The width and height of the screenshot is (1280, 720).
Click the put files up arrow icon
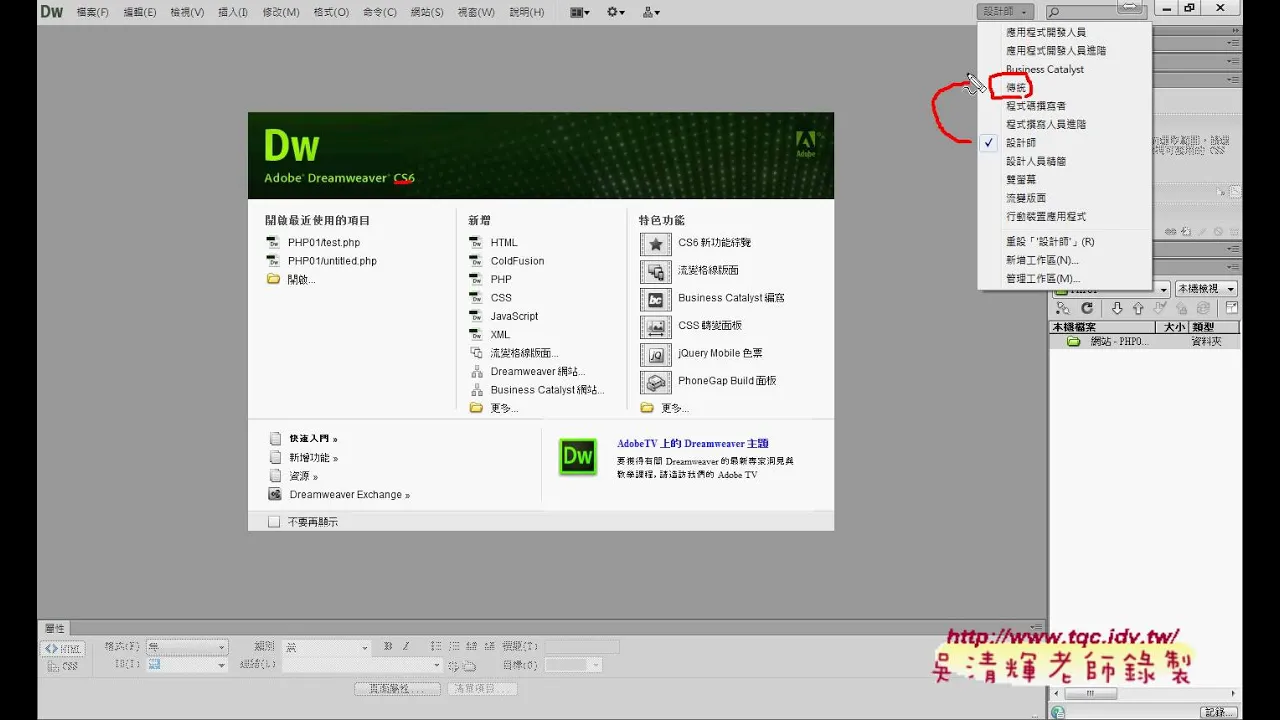[1138, 309]
